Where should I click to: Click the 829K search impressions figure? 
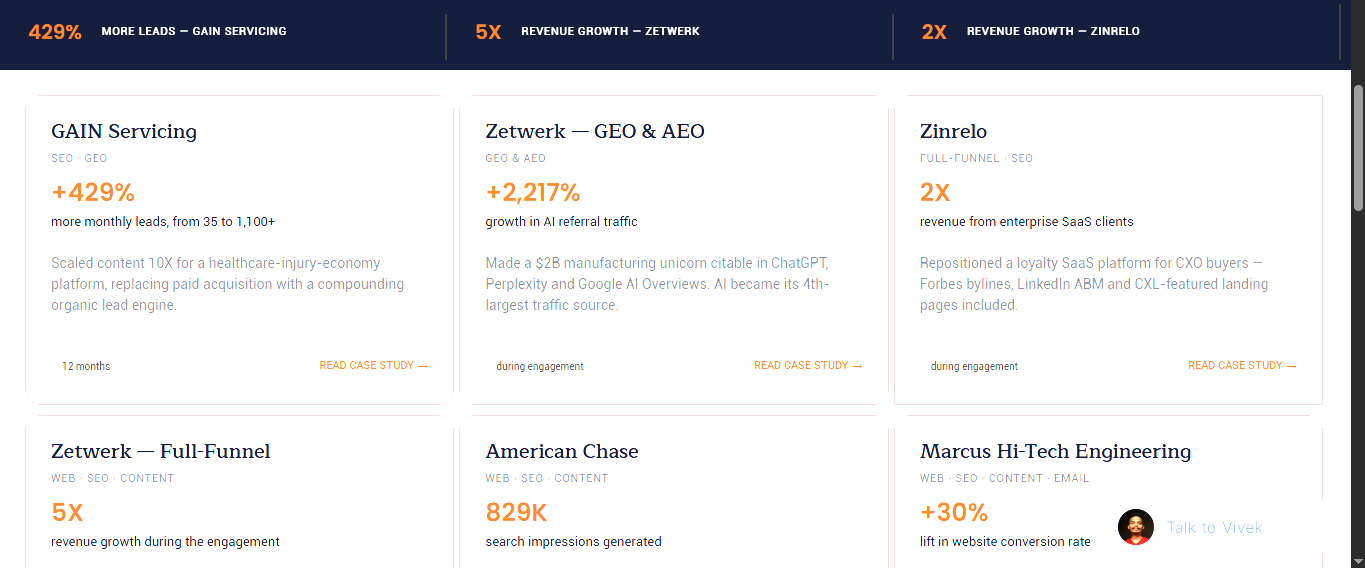click(x=516, y=513)
